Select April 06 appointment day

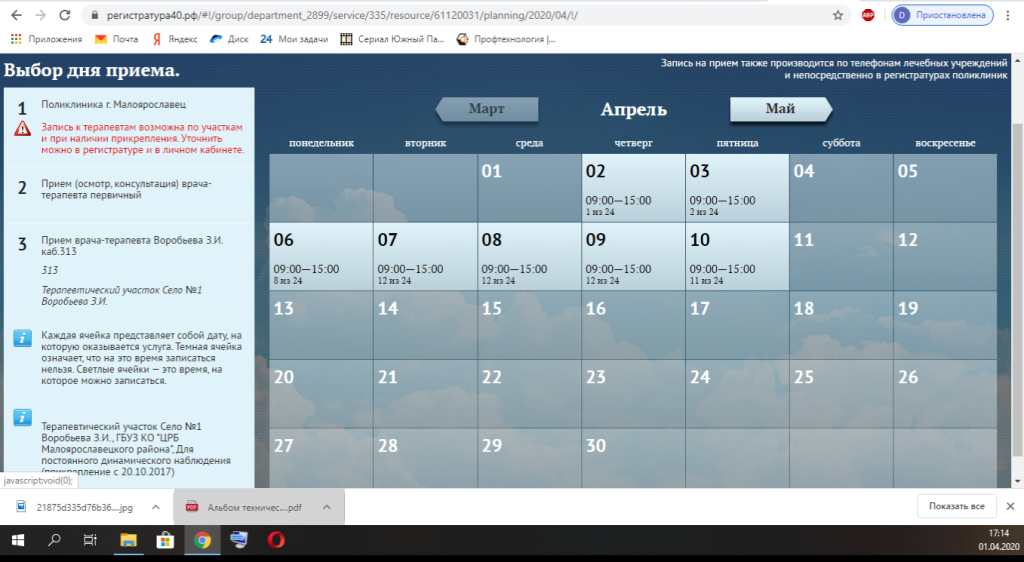tap(321, 256)
